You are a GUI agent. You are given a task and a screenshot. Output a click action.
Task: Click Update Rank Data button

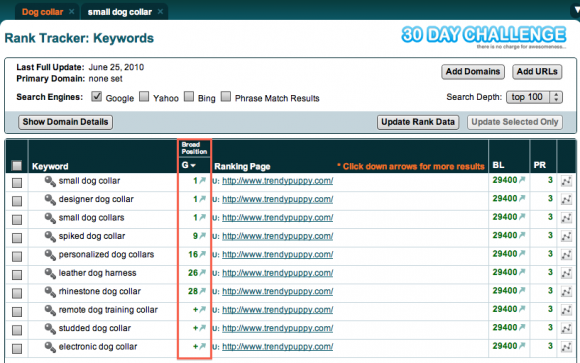pos(418,122)
